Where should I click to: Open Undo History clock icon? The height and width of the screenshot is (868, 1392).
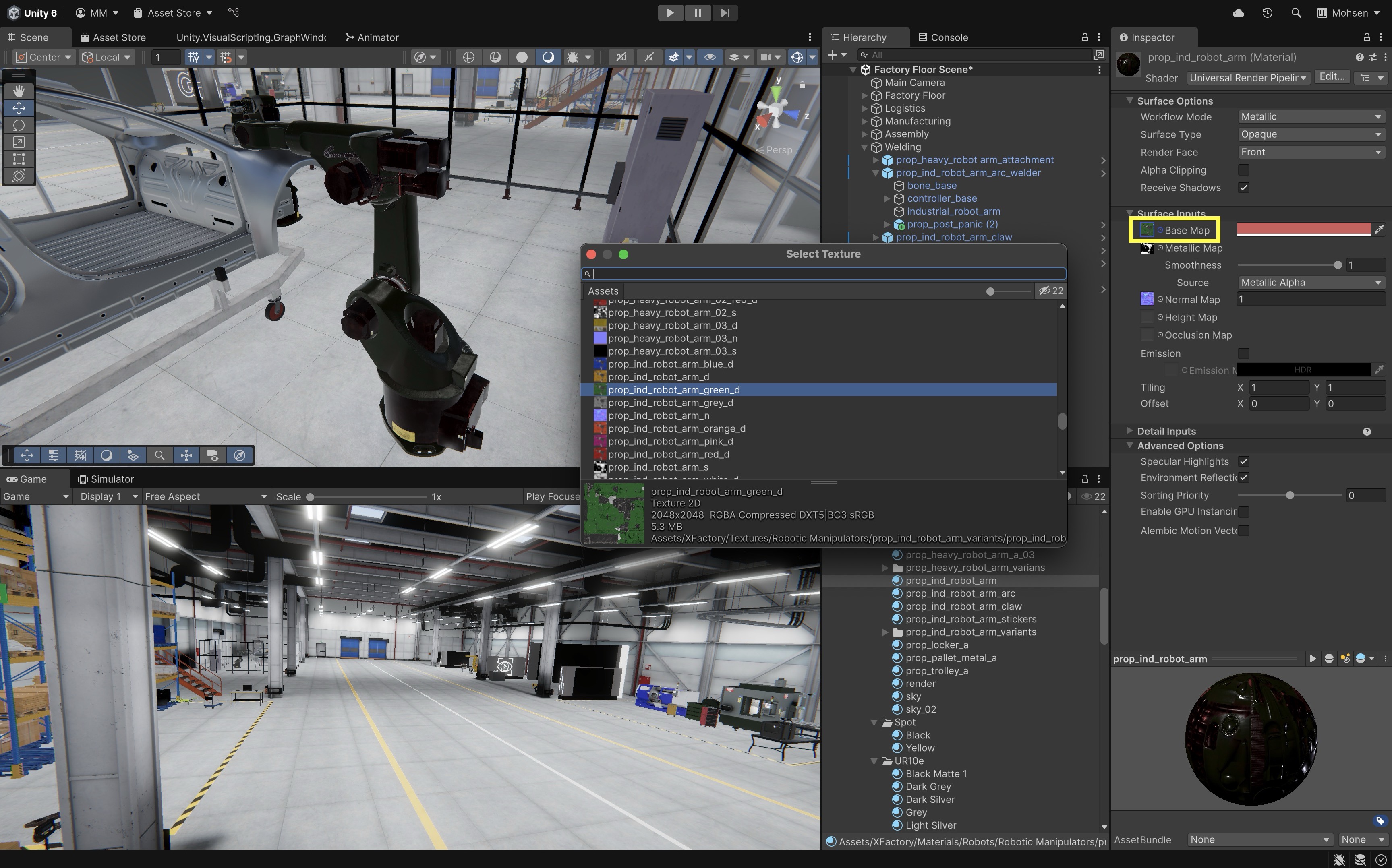pos(1267,12)
